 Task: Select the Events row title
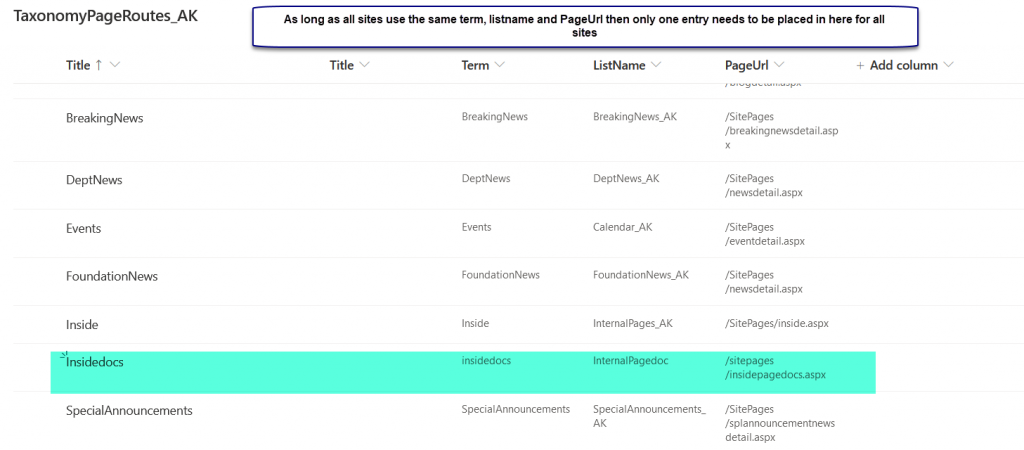pyautogui.click(x=83, y=228)
